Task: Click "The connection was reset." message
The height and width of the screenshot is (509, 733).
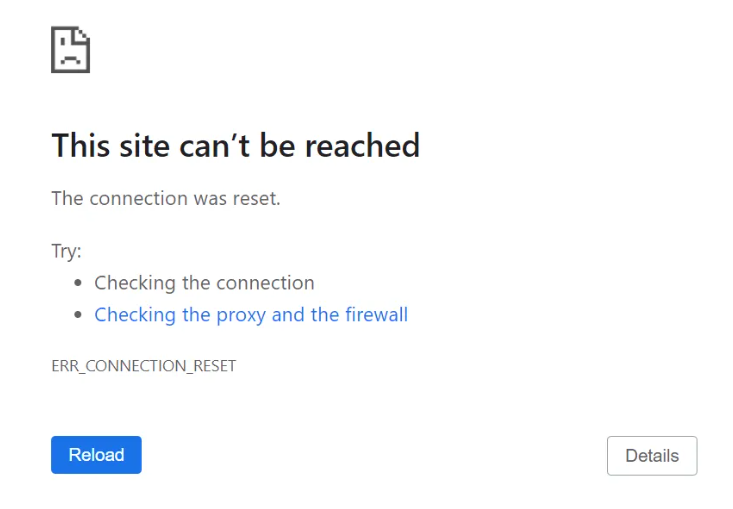Action: 166,198
